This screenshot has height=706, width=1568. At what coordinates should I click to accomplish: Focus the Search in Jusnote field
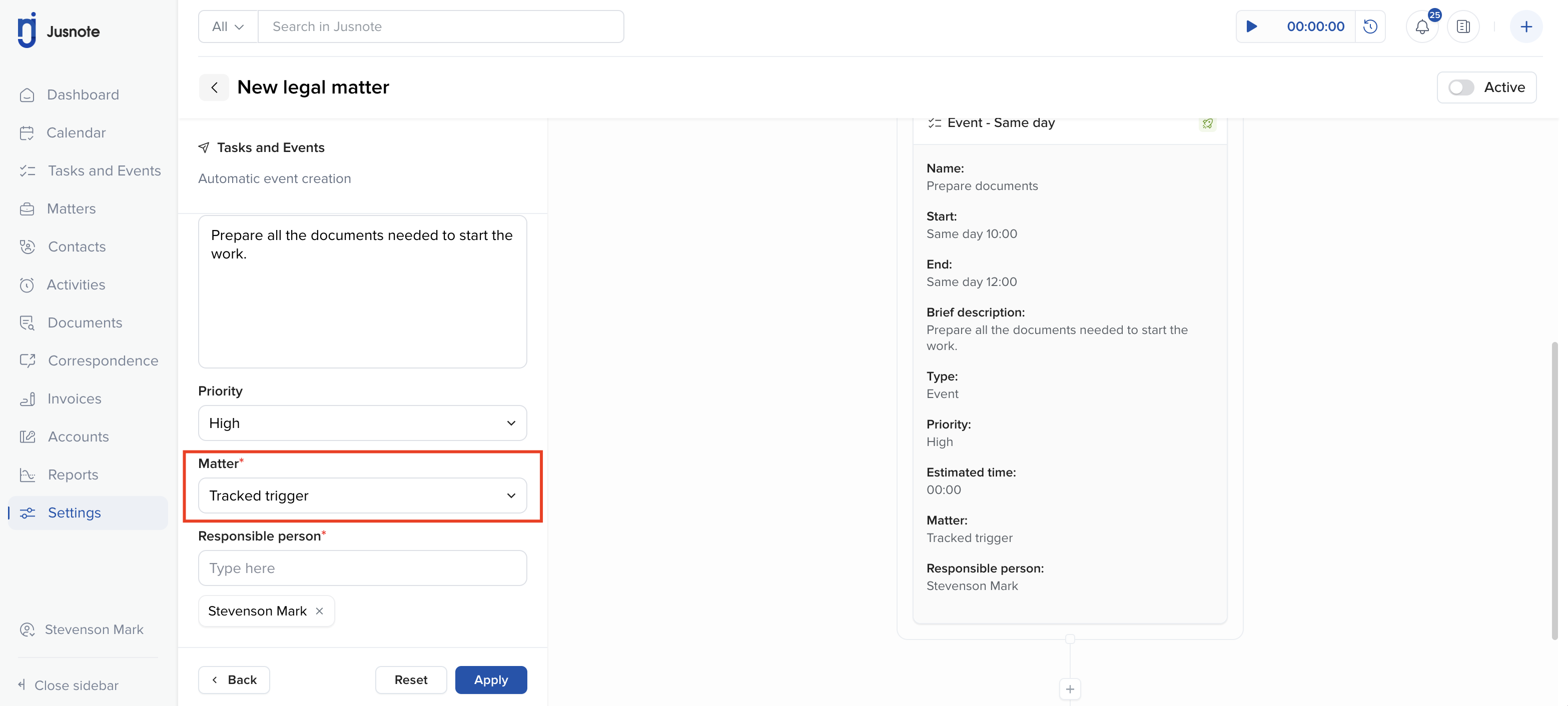(x=441, y=27)
